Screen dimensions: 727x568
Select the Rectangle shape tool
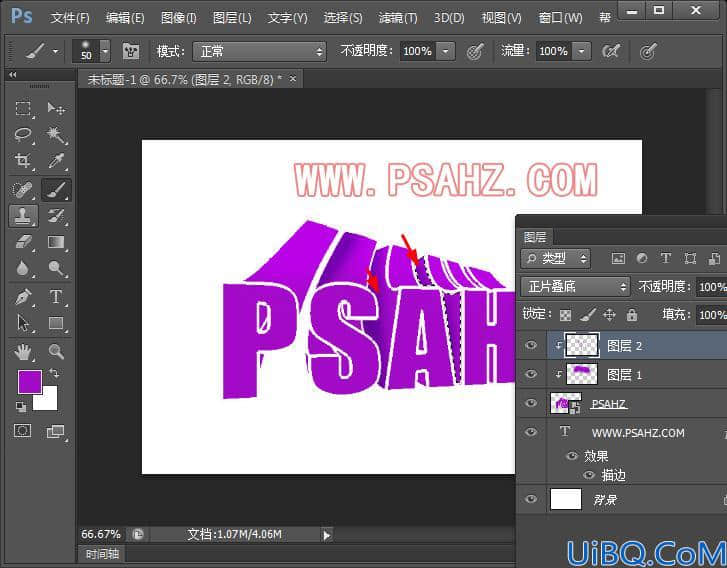pos(56,323)
